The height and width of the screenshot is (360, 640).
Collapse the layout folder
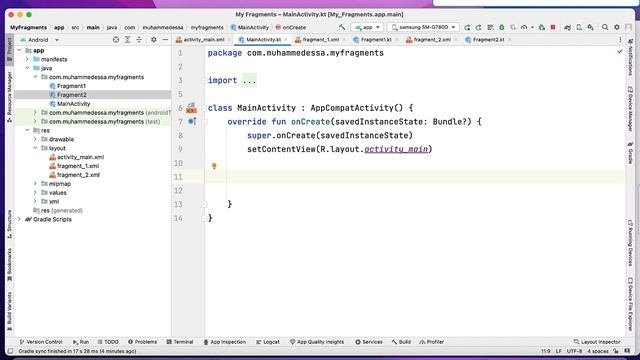[x=35, y=148]
